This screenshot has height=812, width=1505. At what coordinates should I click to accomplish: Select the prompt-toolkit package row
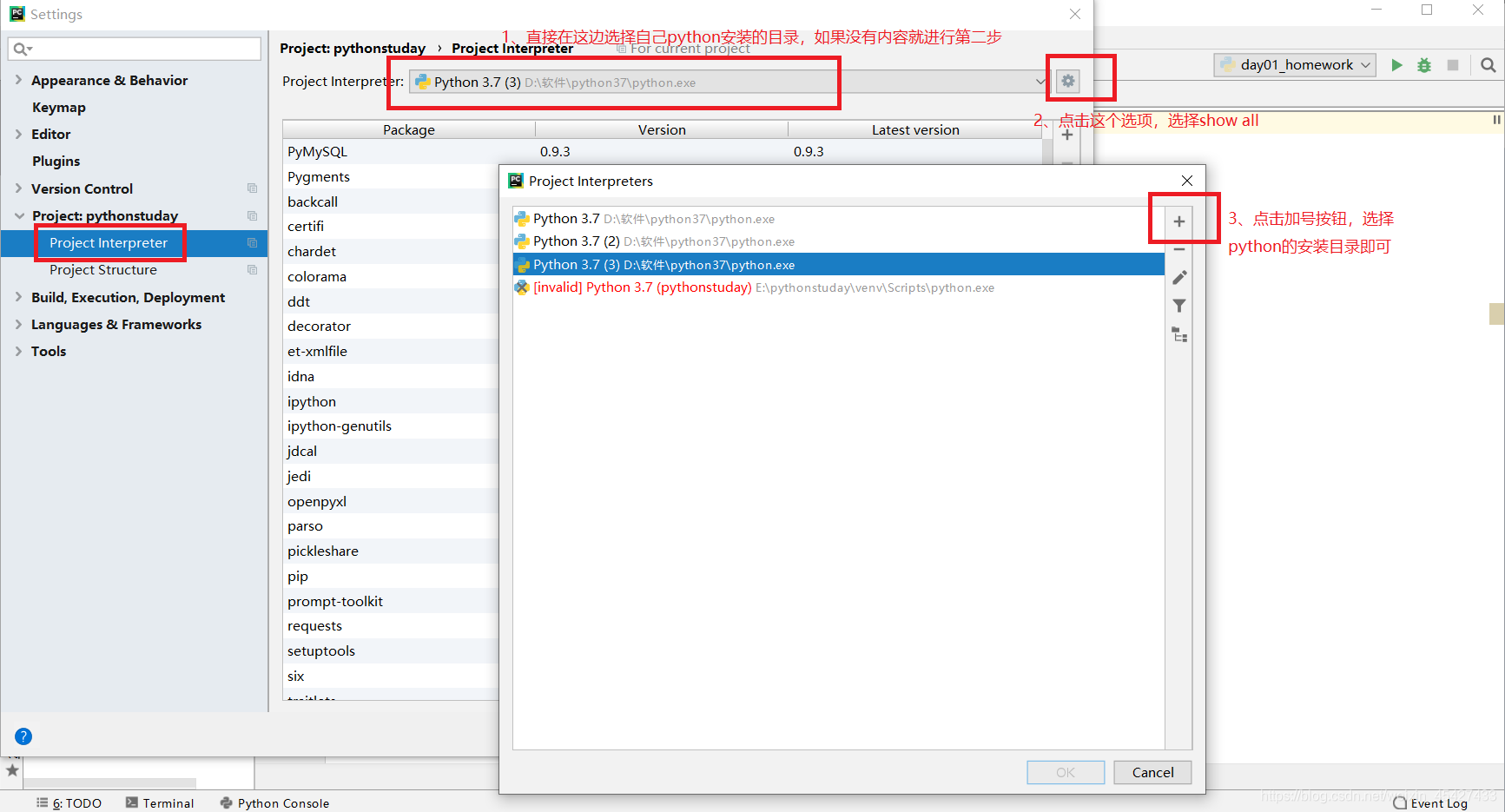pos(391,601)
